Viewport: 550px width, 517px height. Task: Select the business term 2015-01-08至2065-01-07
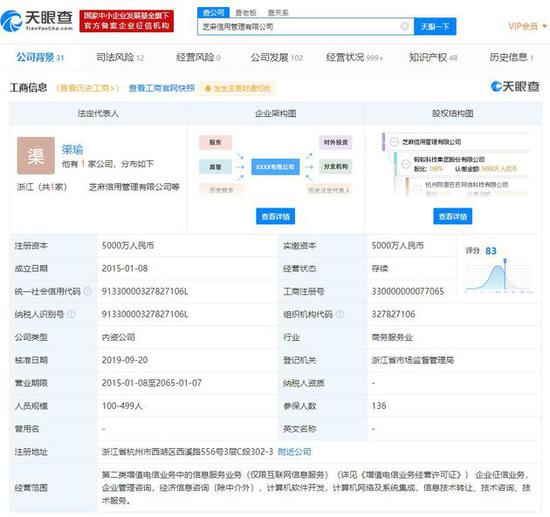(x=152, y=383)
